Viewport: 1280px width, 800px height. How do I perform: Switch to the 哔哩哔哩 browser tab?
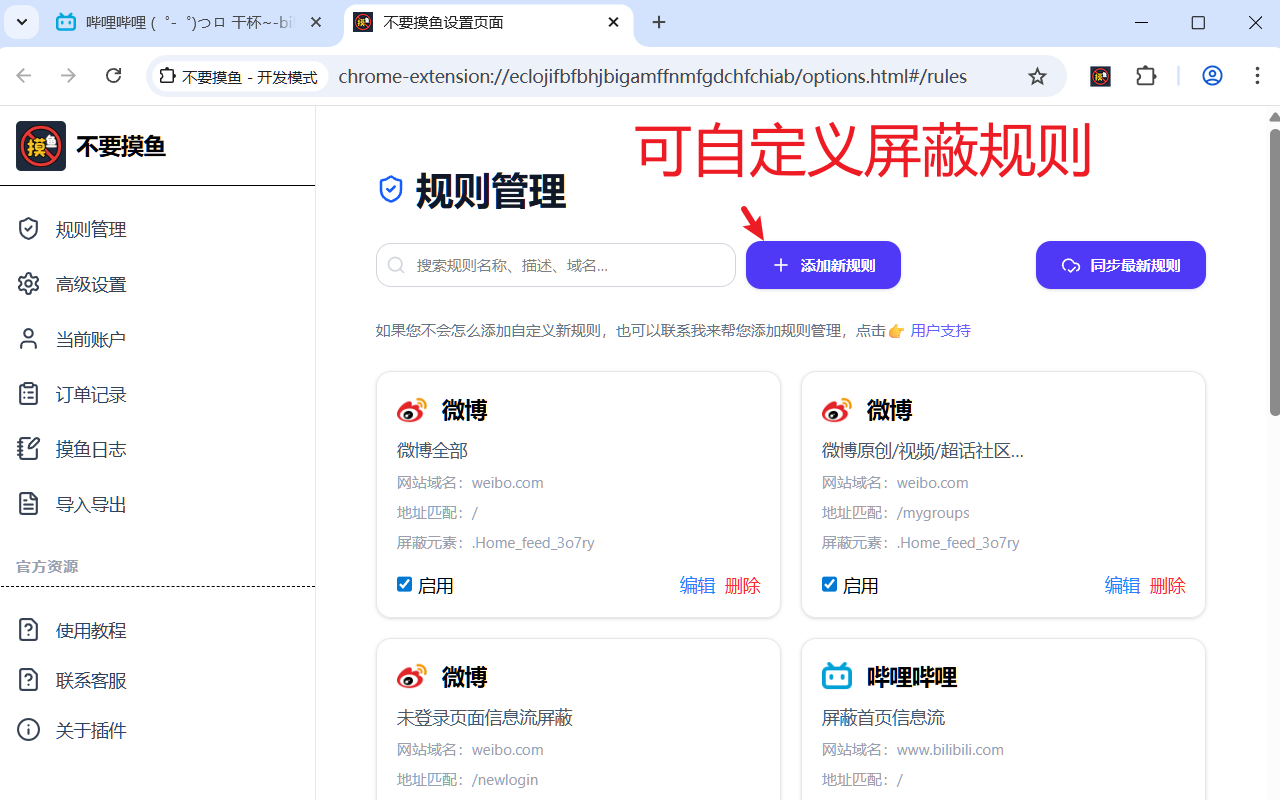pos(190,23)
